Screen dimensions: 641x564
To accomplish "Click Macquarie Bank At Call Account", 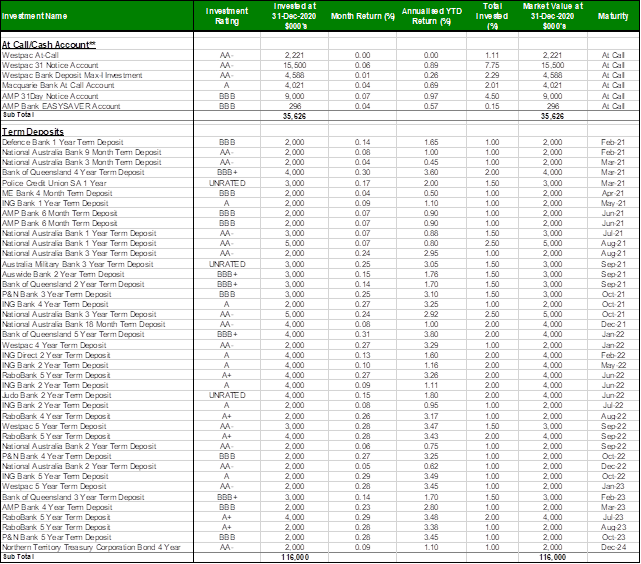I will pos(58,85).
